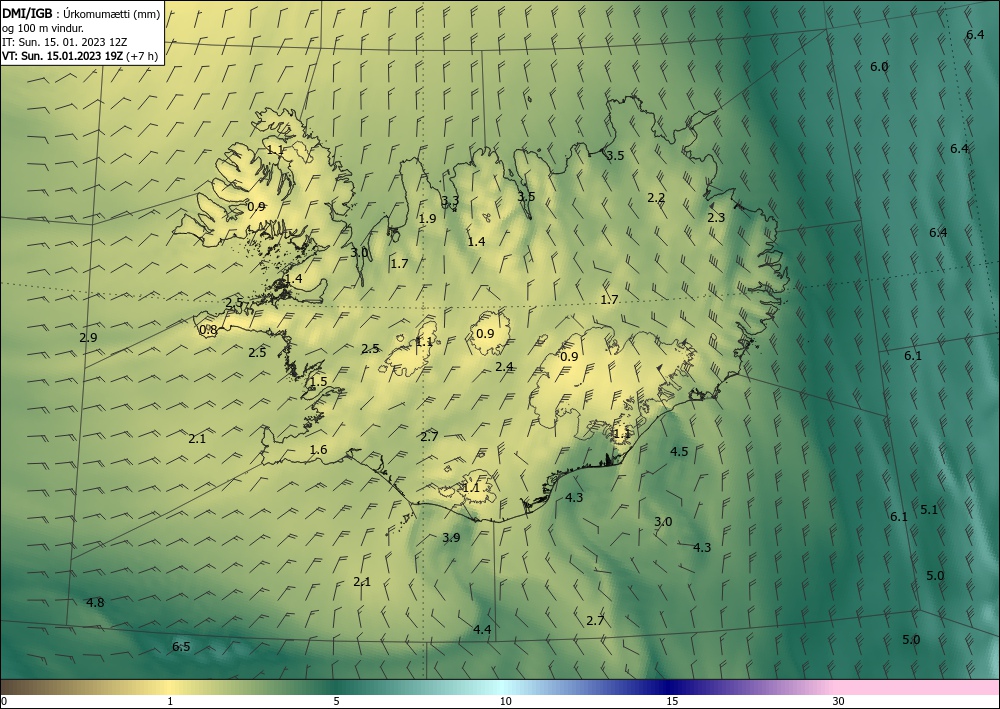Select the 1.9 value label

point(427,219)
